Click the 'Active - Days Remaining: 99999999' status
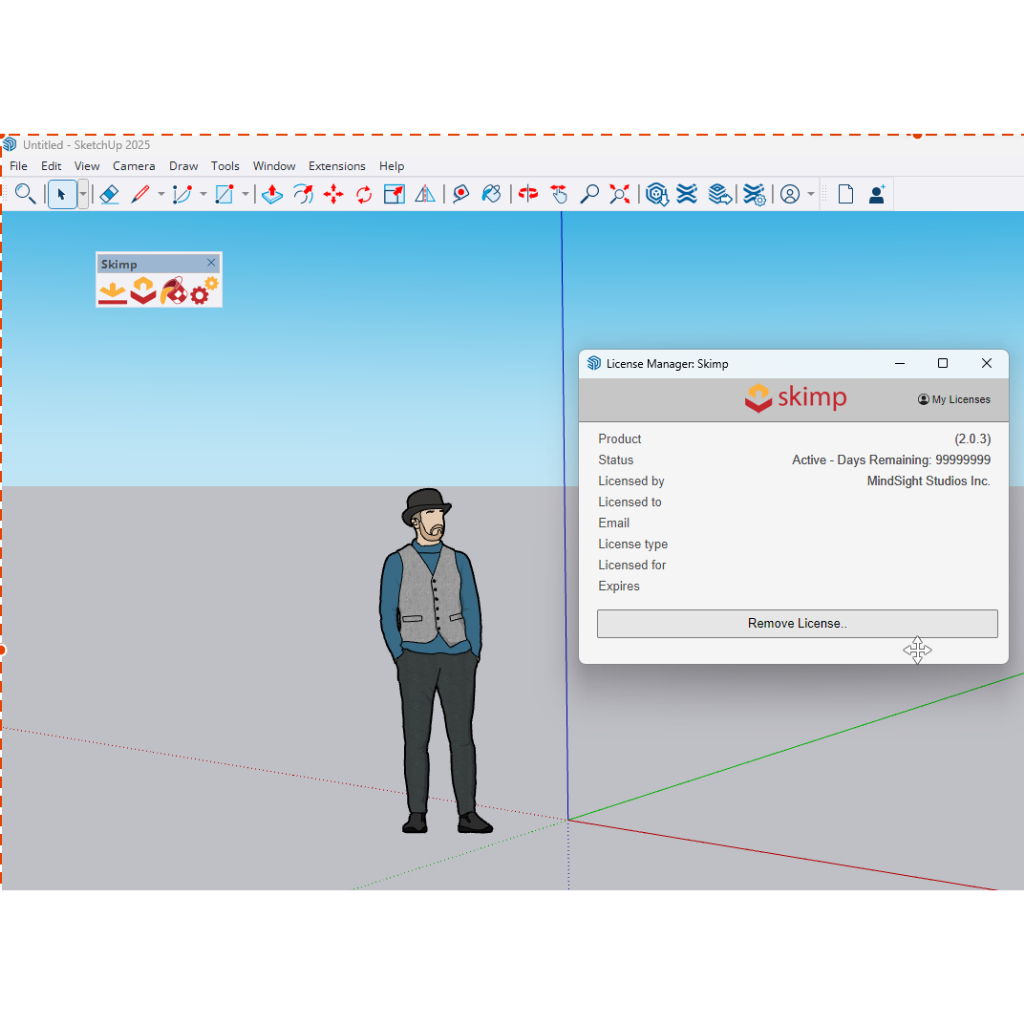The width and height of the screenshot is (1024, 1024). [x=891, y=460]
